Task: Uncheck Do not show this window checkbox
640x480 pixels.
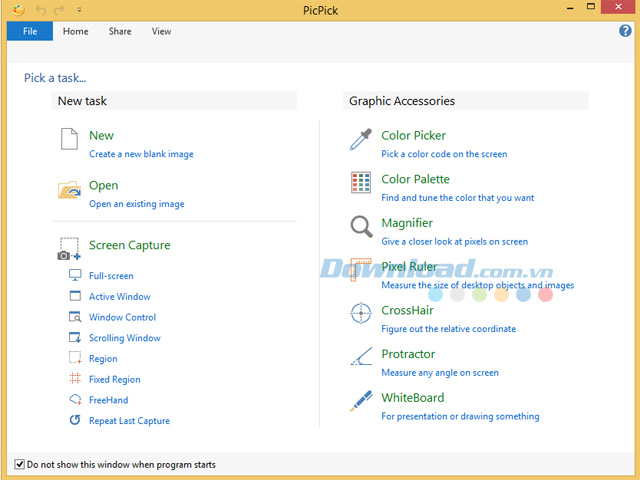Action: pyautogui.click(x=20, y=465)
